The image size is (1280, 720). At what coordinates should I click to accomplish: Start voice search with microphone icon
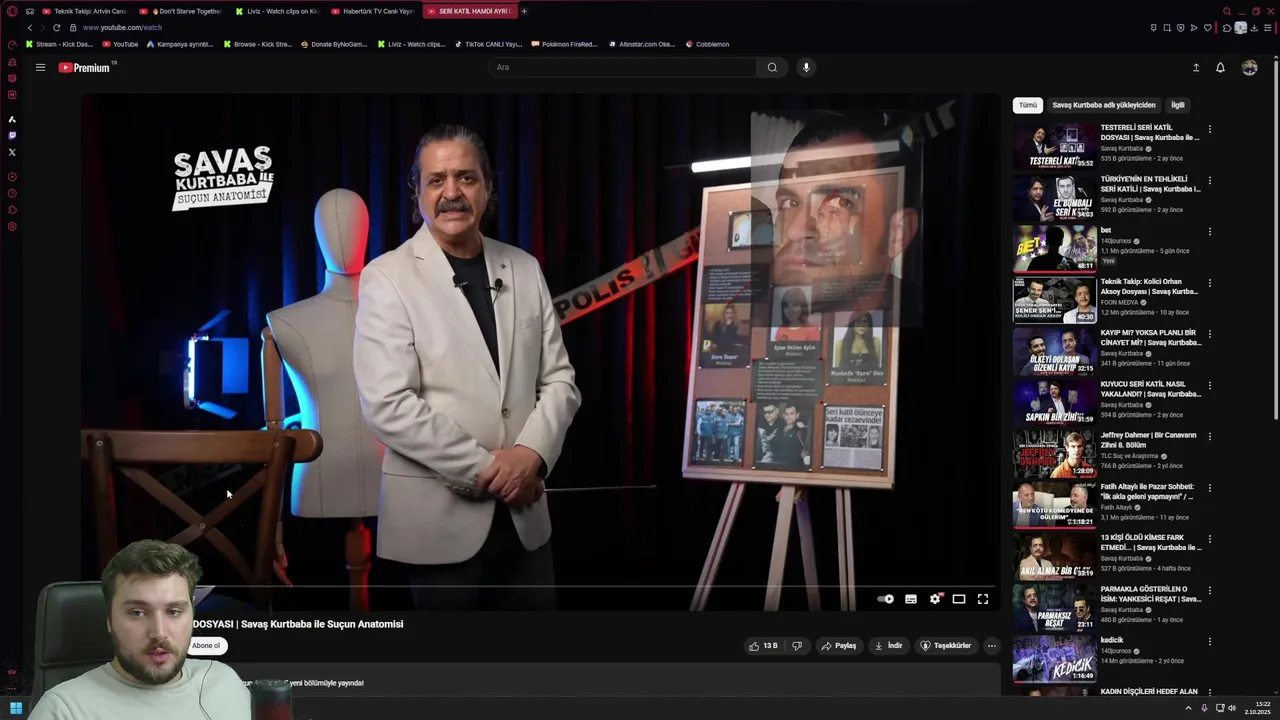coord(806,67)
